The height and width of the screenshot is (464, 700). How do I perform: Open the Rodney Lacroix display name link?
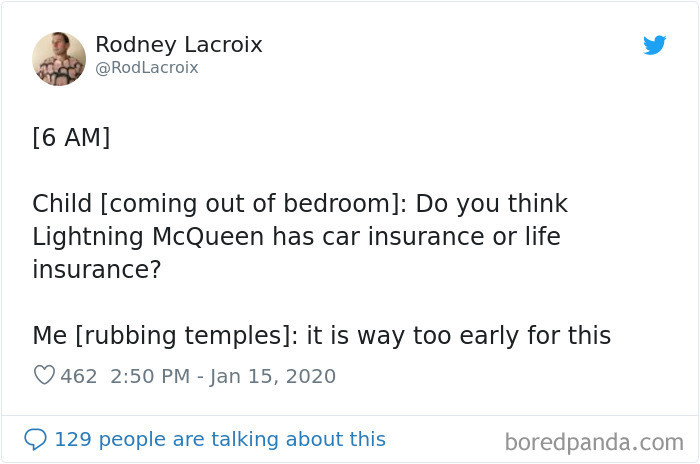178,44
